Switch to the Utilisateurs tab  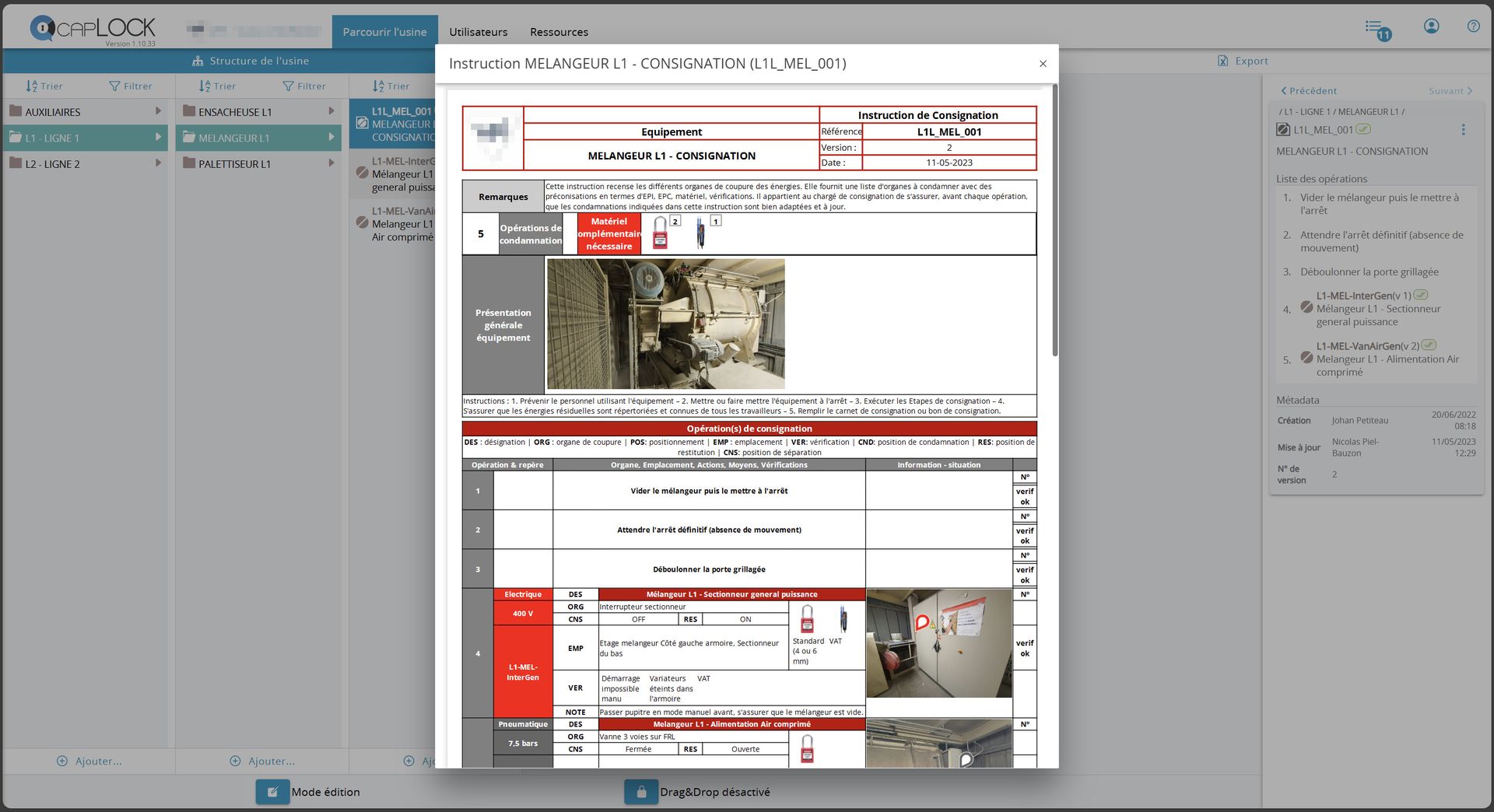pyautogui.click(x=478, y=32)
